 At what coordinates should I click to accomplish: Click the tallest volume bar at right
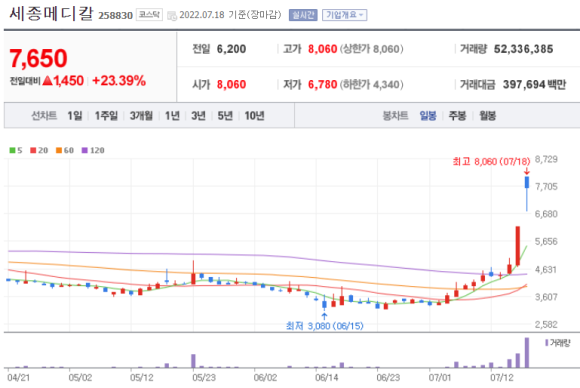(527, 352)
